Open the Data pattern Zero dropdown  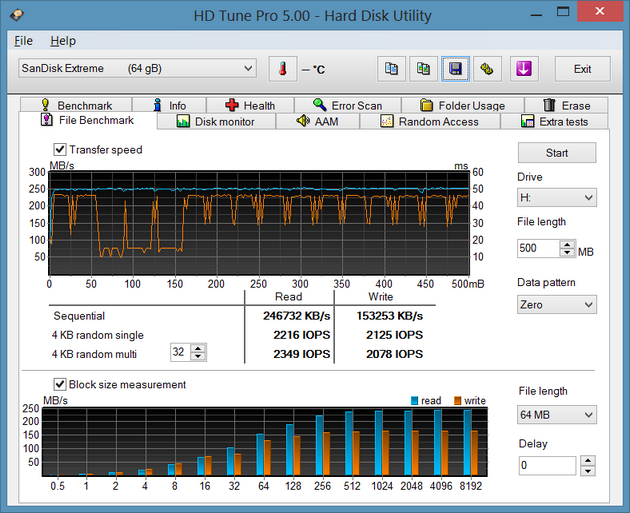556,305
